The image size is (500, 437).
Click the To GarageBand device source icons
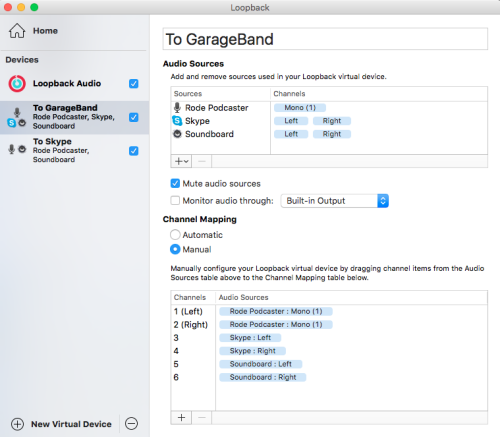17,117
